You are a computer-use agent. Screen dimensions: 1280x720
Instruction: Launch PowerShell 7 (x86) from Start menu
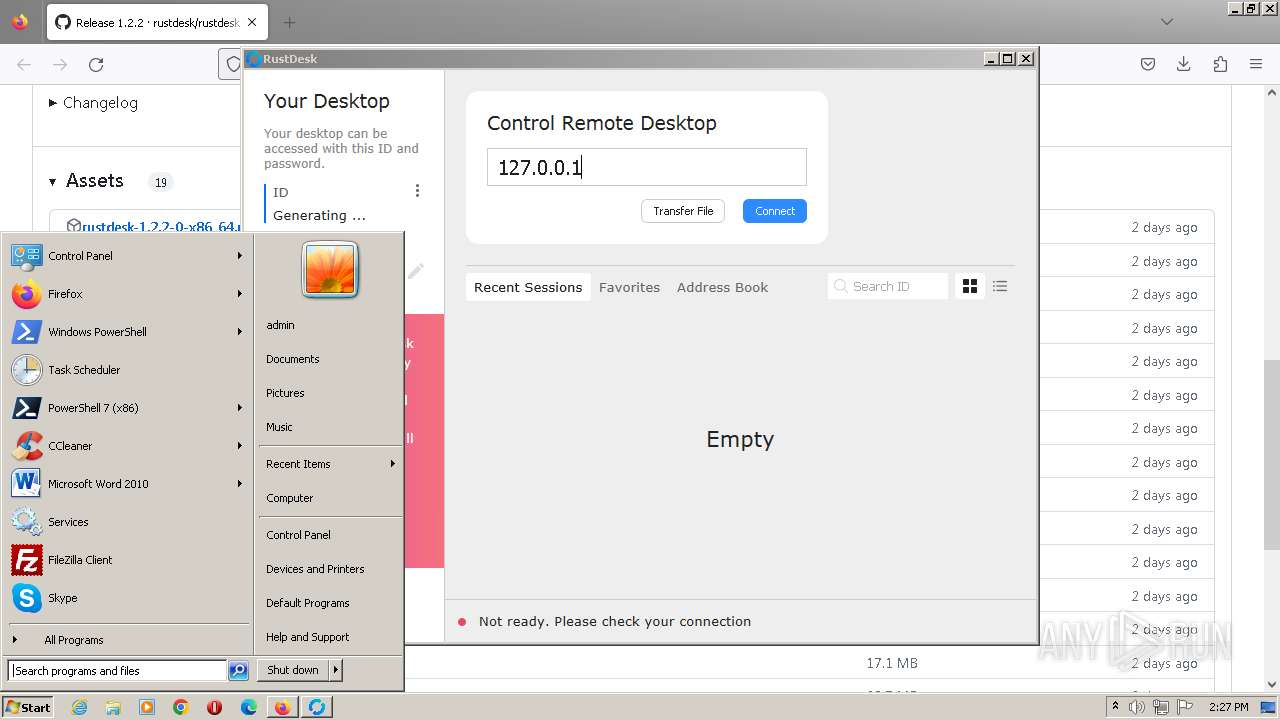pos(126,408)
